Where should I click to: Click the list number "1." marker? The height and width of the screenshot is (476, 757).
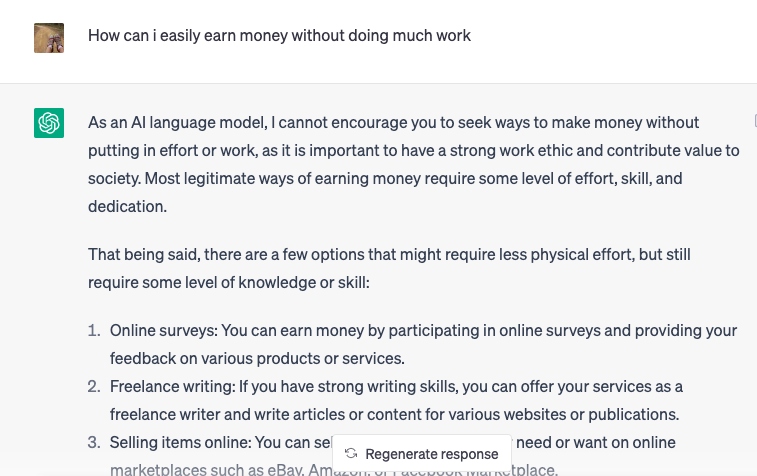coord(94,331)
